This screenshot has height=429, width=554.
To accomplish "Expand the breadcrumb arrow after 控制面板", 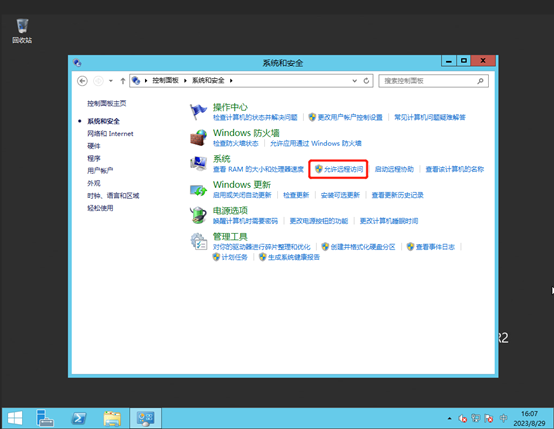I will pyautogui.click(x=185, y=81).
